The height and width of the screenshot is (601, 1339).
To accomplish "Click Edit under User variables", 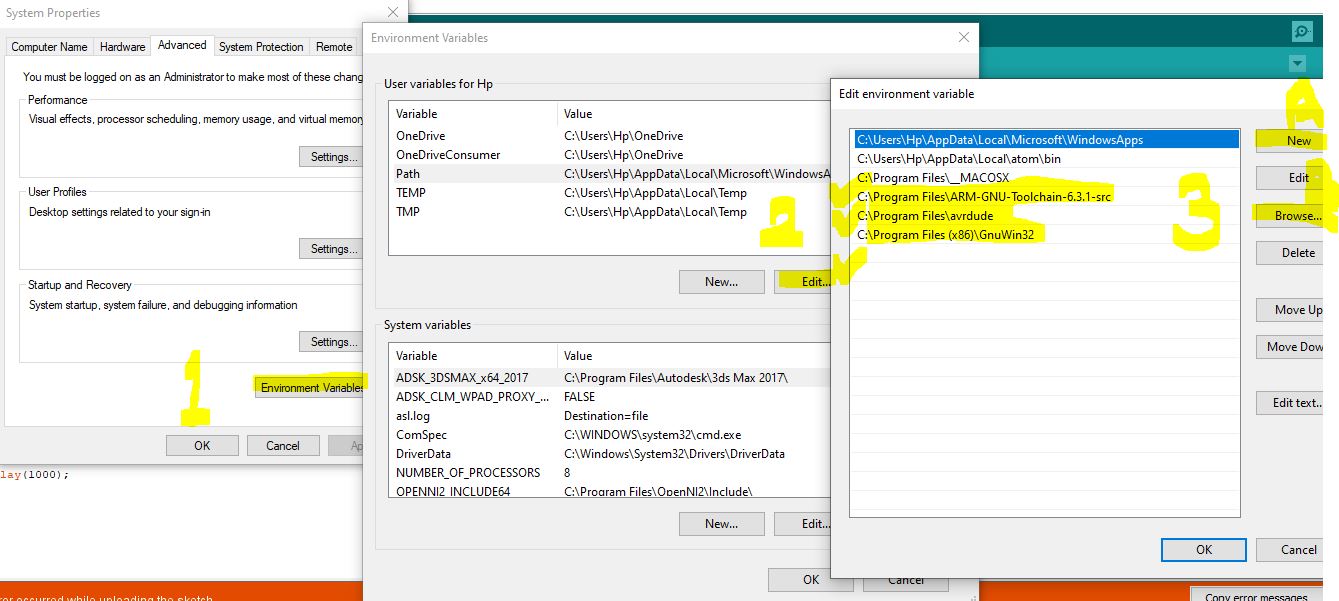I will click(x=803, y=282).
